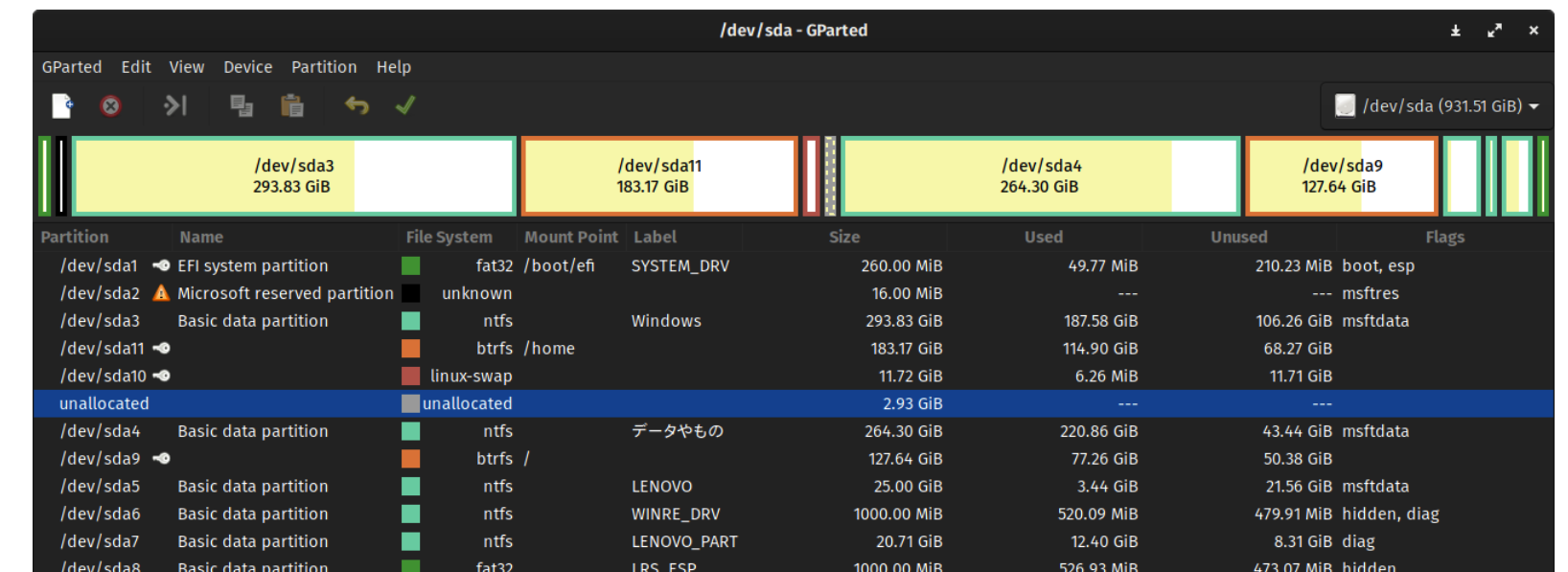Screen dimensions: 1568x572
Task: Click the Unused column header
Action: pyautogui.click(x=1238, y=237)
